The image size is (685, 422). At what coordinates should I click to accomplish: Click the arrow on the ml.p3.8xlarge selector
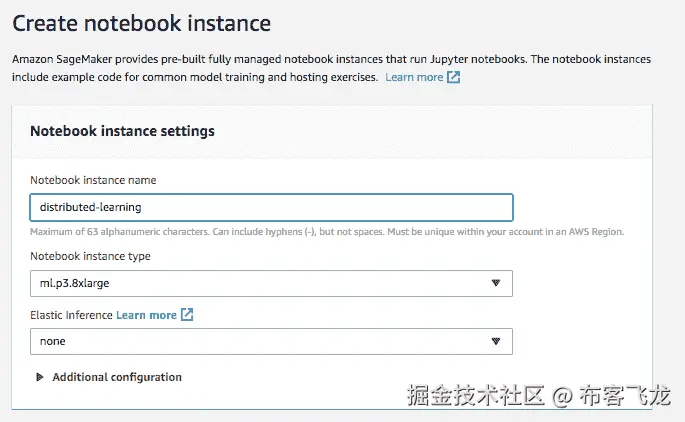pos(496,283)
